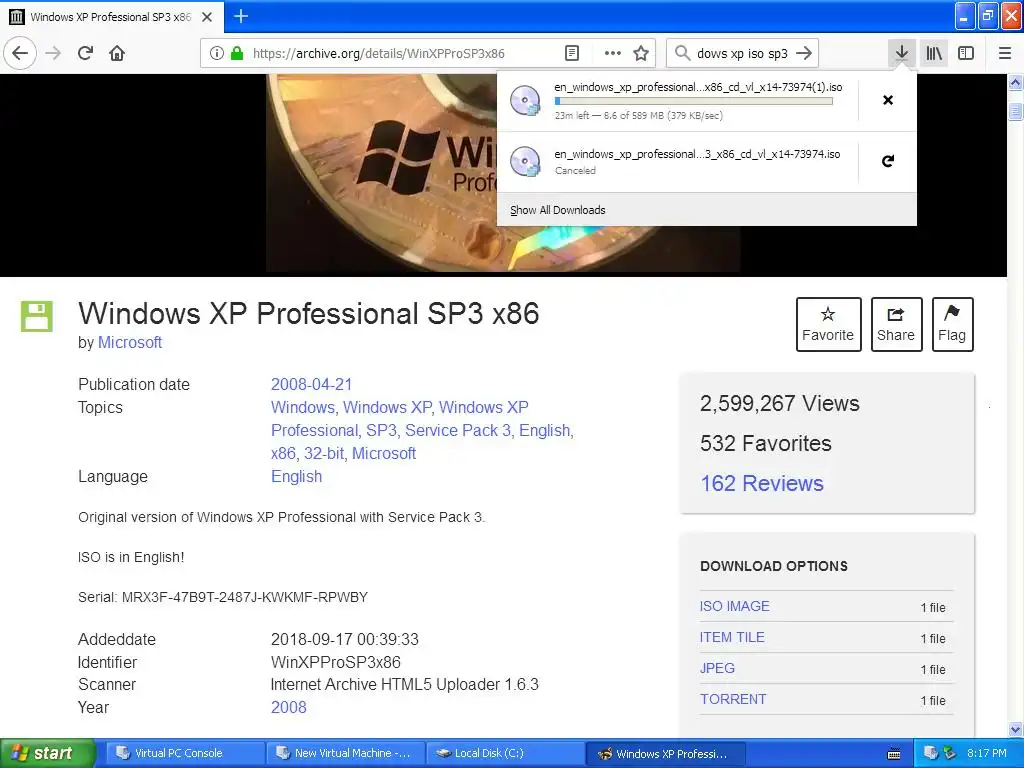This screenshot has width=1024, height=768.
Task: Open the 32-bit topic link
Action: pos(324,453)
